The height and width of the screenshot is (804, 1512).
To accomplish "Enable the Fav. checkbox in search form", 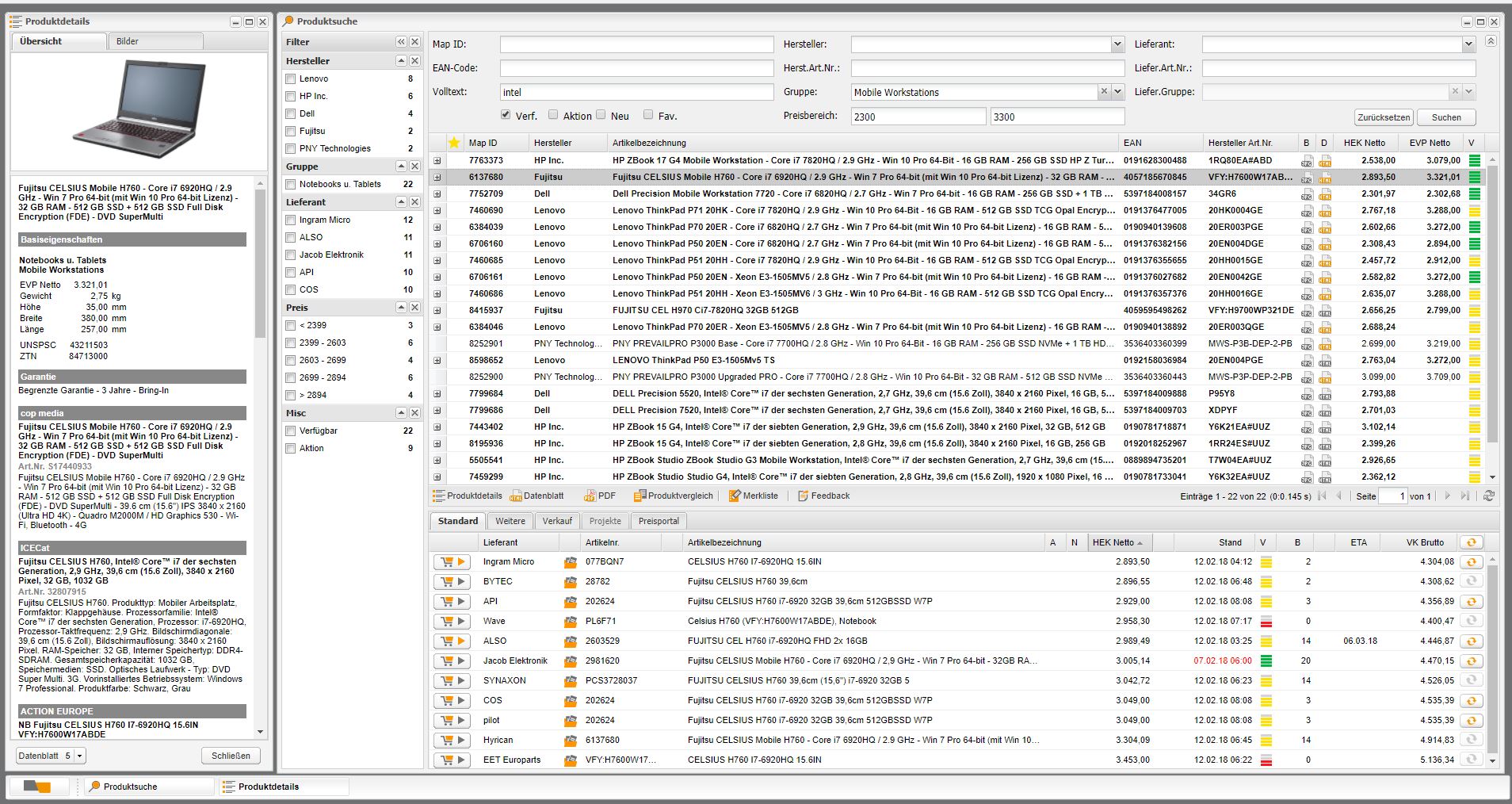I will [648, 115].
